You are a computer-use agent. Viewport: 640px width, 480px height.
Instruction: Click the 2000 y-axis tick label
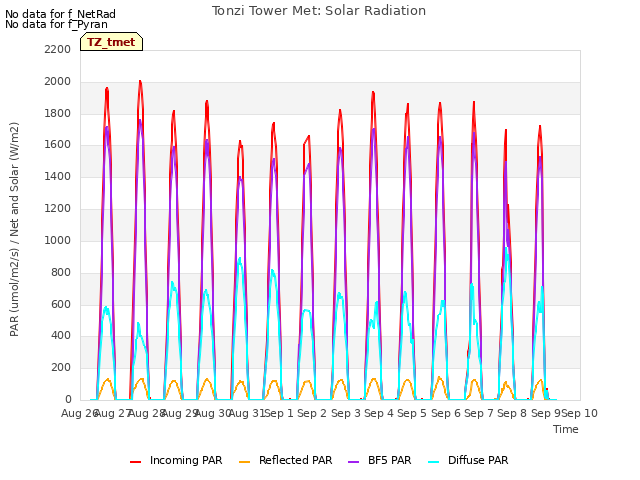pyautogui.click(x=58, y=82)
